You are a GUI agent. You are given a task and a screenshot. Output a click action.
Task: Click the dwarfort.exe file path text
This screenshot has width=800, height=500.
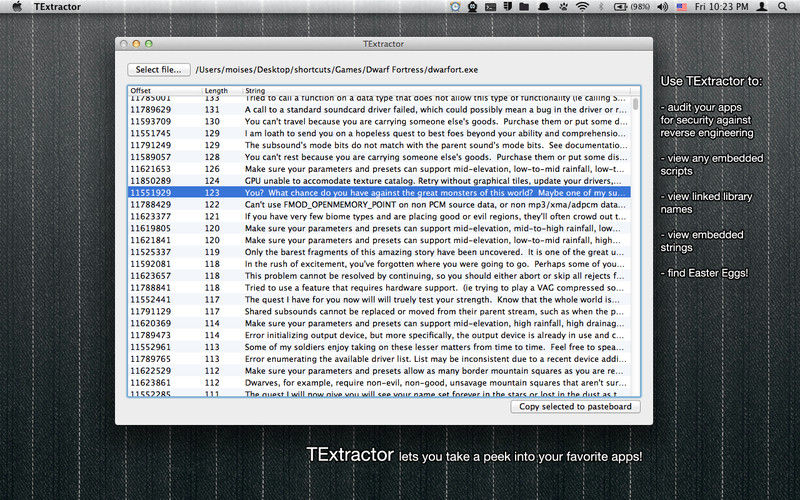tap(337, 70)
